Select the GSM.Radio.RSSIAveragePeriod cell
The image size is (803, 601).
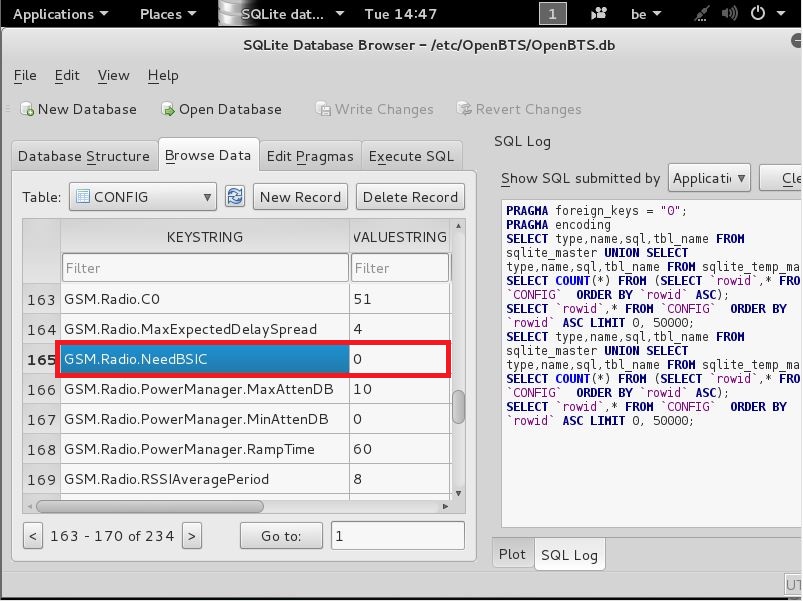click(205, 479)
